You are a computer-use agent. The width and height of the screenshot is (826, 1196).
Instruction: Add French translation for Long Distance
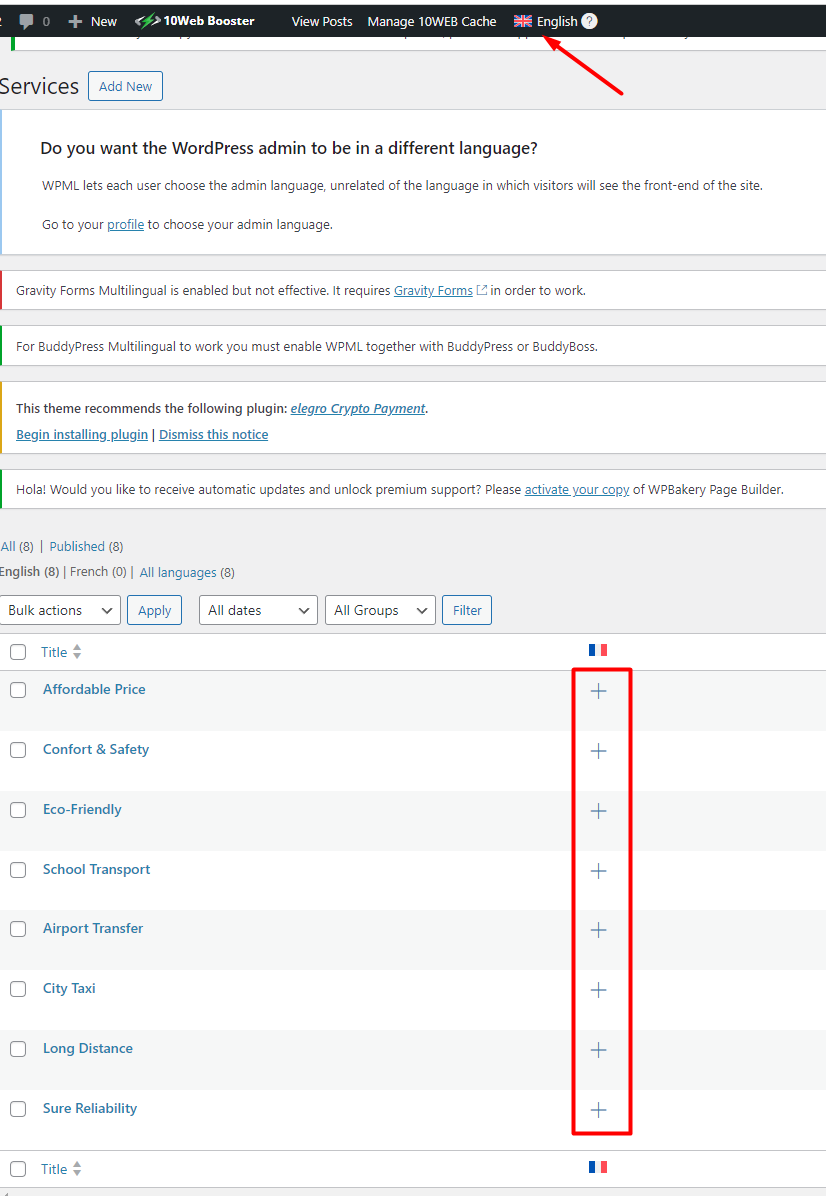pos(599,1050)
